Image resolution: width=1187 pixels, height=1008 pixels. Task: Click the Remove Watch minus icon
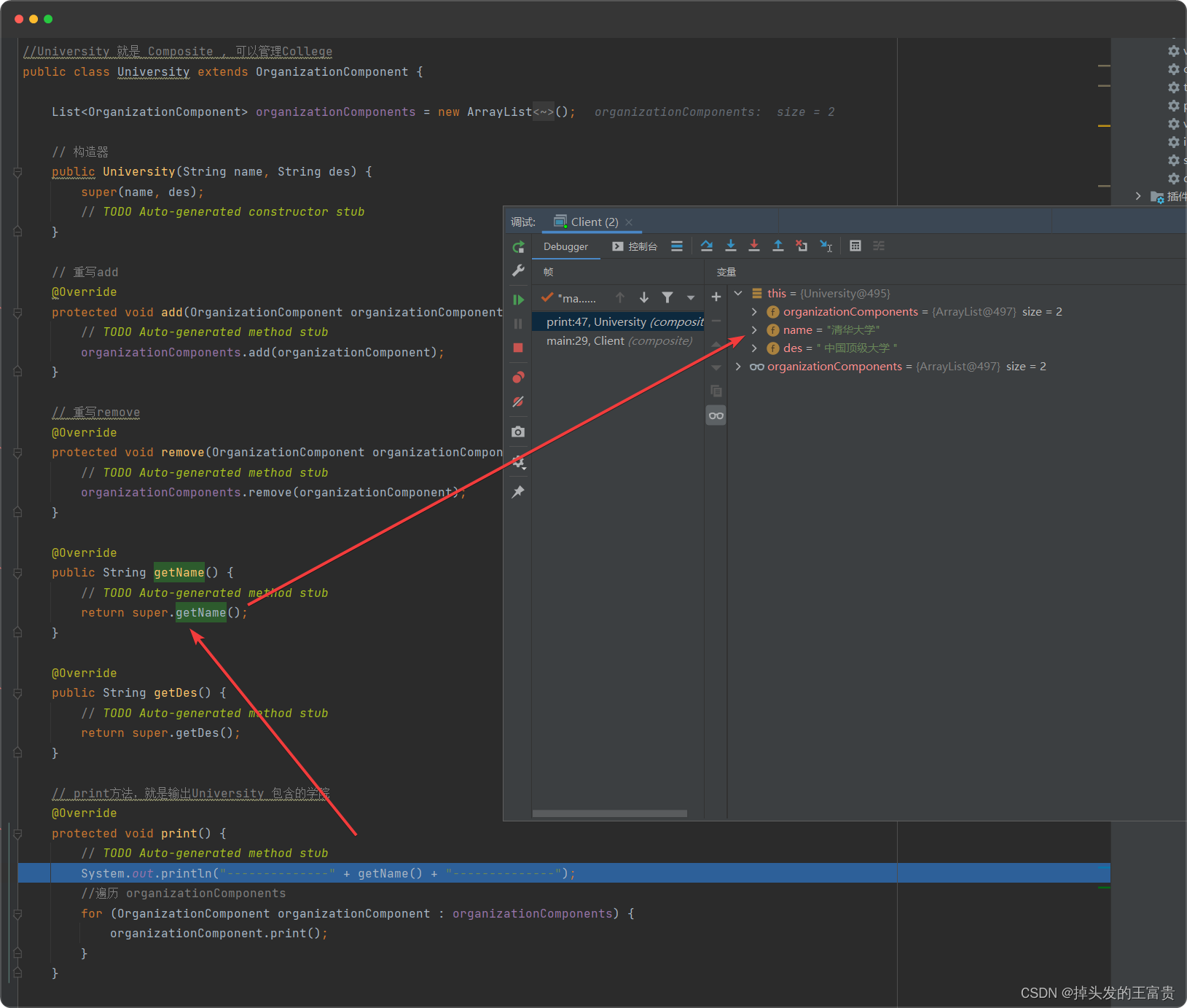pyautogui.click(x=716, y=321)
